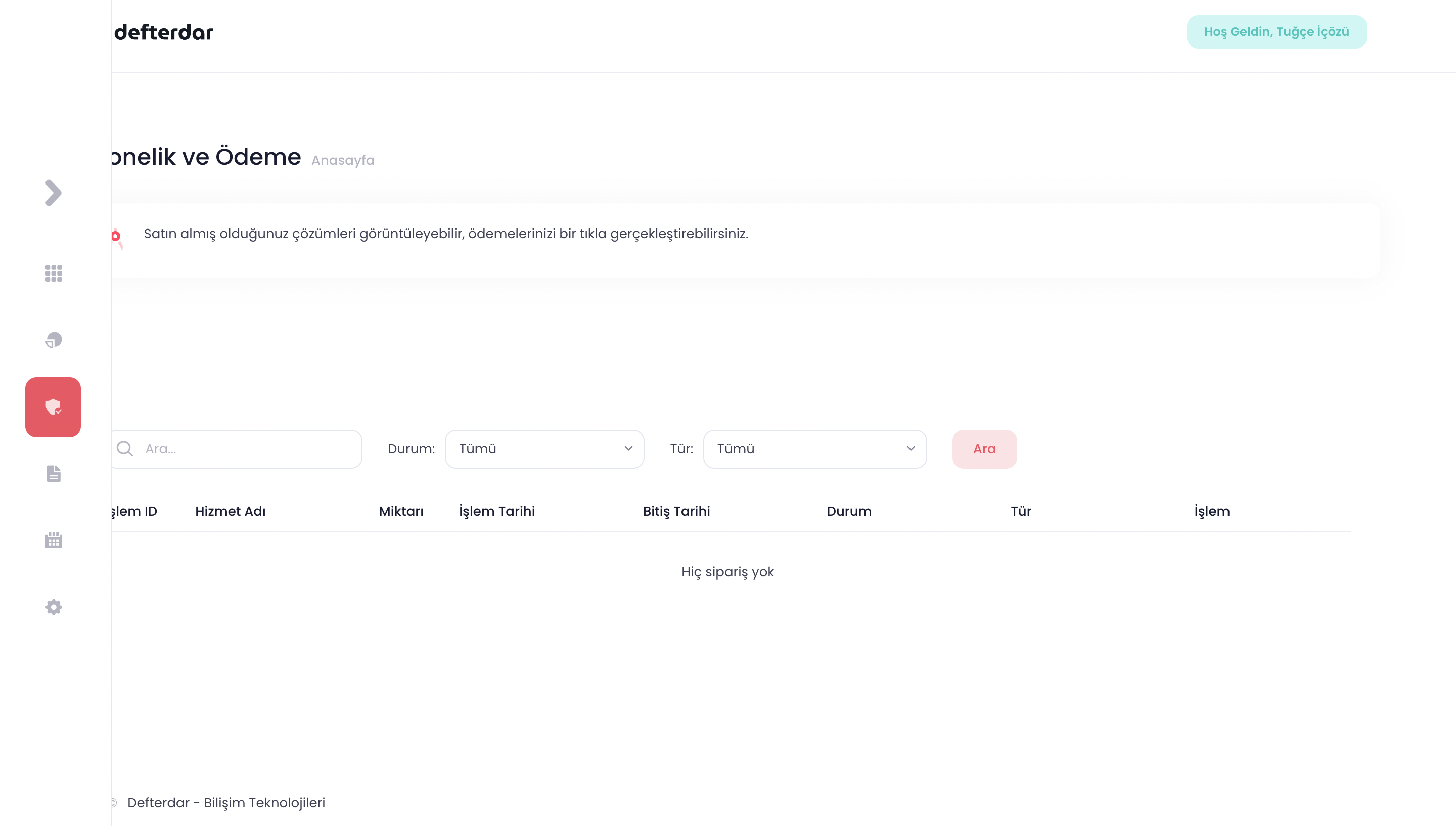Click the magnifier search icon
This screenshot has height=826, width=1456.
pos(125,449)
